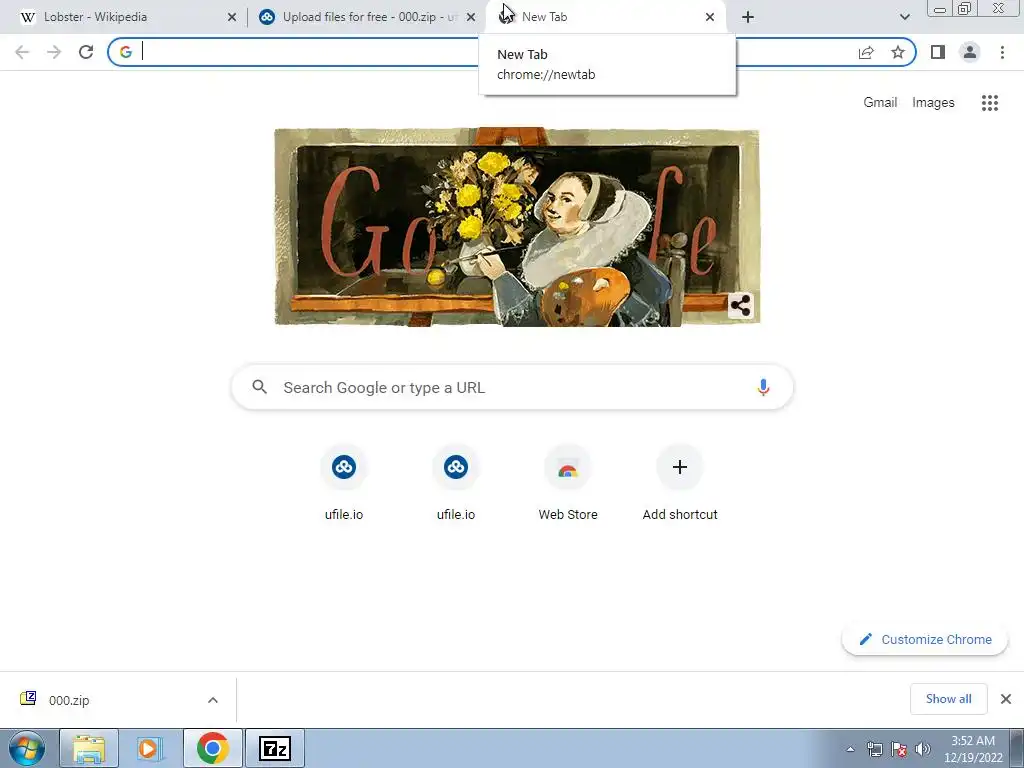Share the Google Doodle
Image resolution: width=1024 pixels, height=768 pixels.
click(x=741, y=305)
